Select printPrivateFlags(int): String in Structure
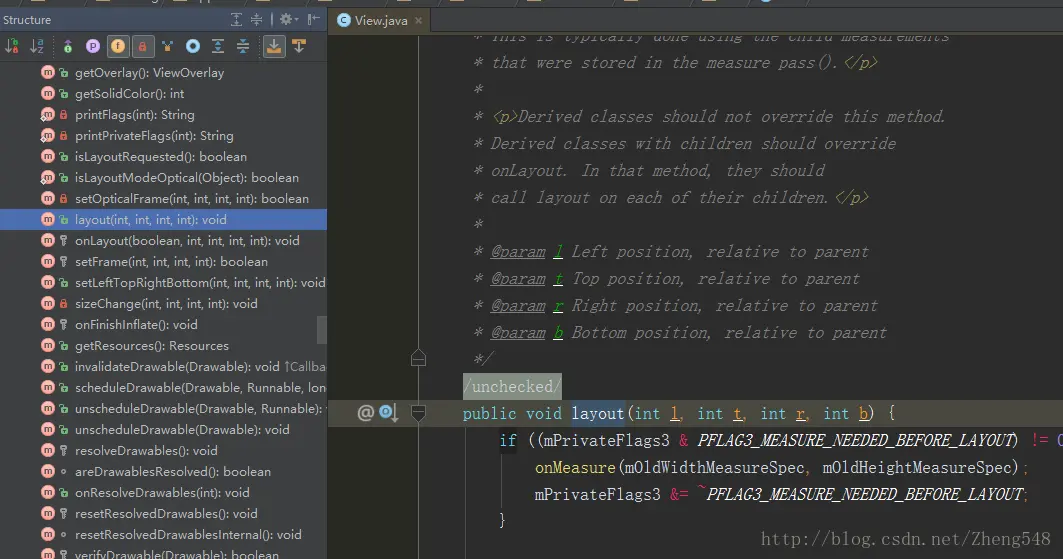 pos(154,136)
